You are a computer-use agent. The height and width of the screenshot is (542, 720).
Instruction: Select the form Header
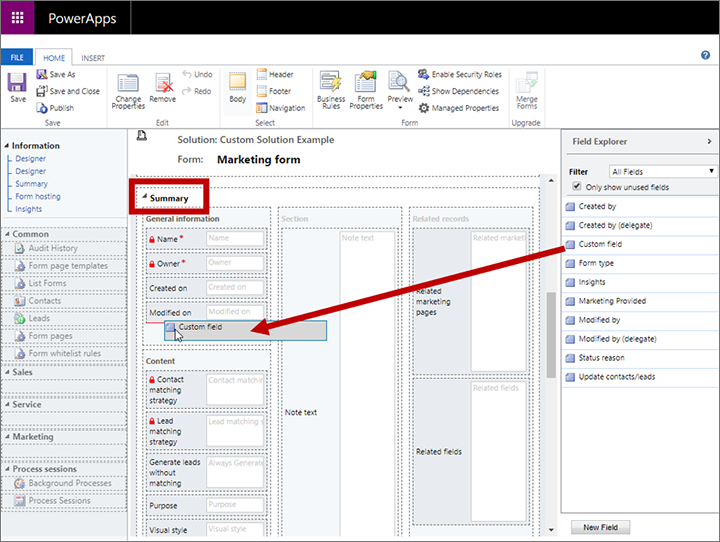[275, 74]
